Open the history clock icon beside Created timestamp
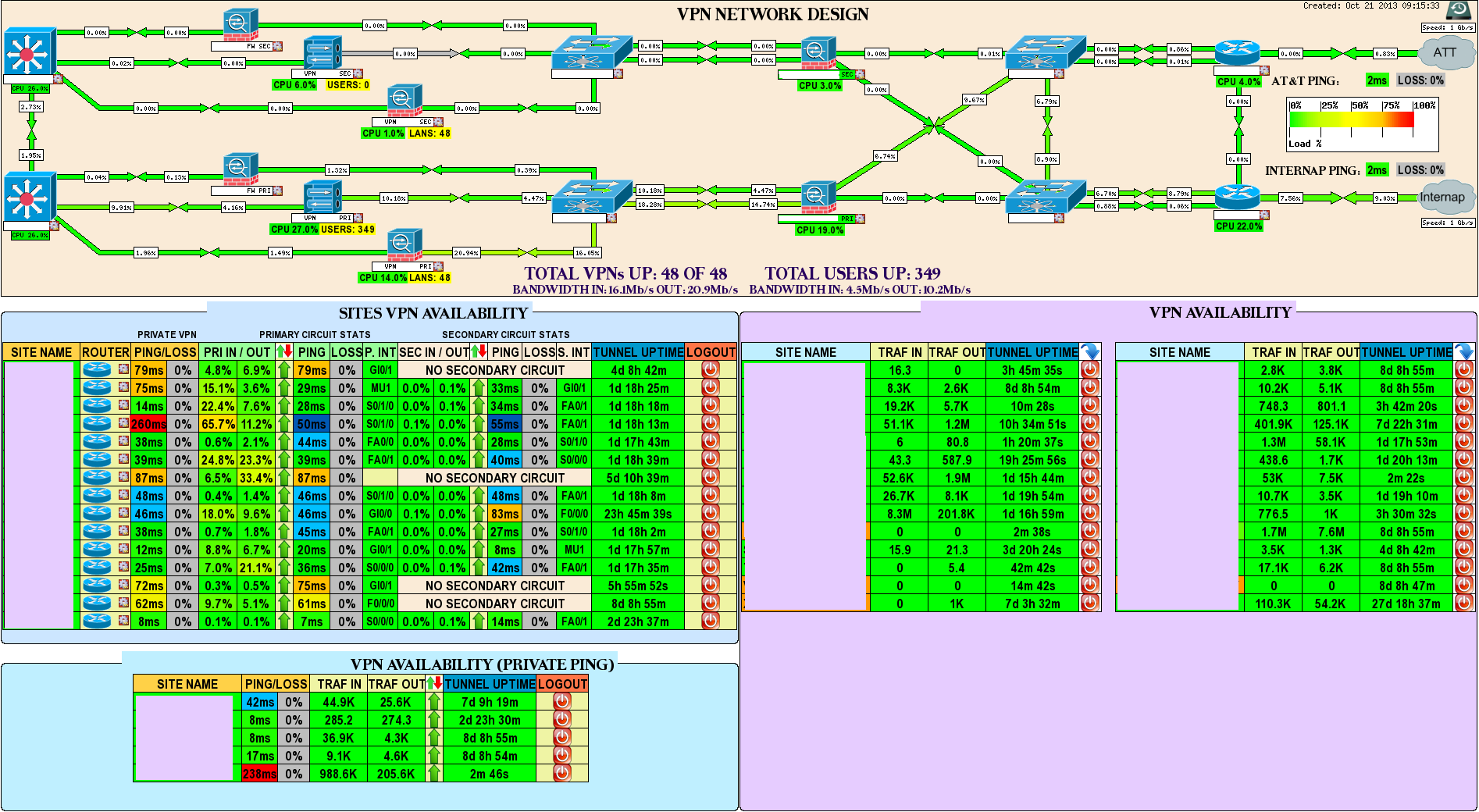 pyautogui.click(x=1459, y=9)
